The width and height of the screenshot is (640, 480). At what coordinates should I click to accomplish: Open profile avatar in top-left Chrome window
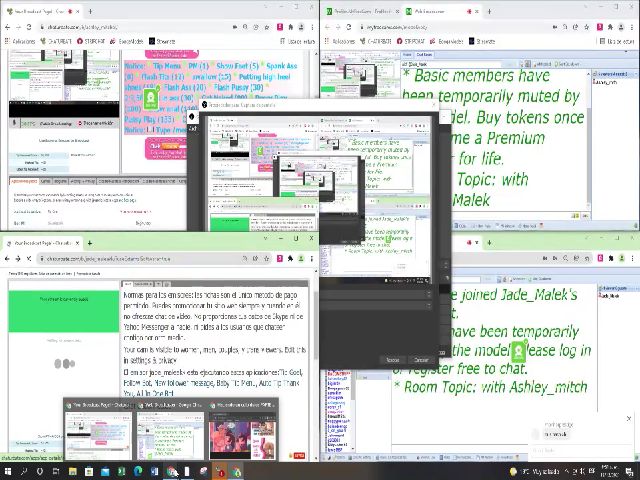(x=301, y=27)
